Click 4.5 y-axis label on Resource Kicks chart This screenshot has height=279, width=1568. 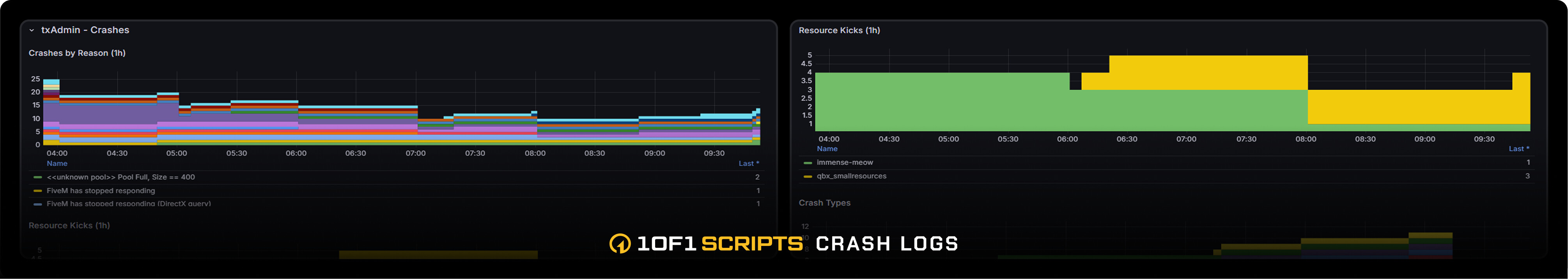coord(806,64)
